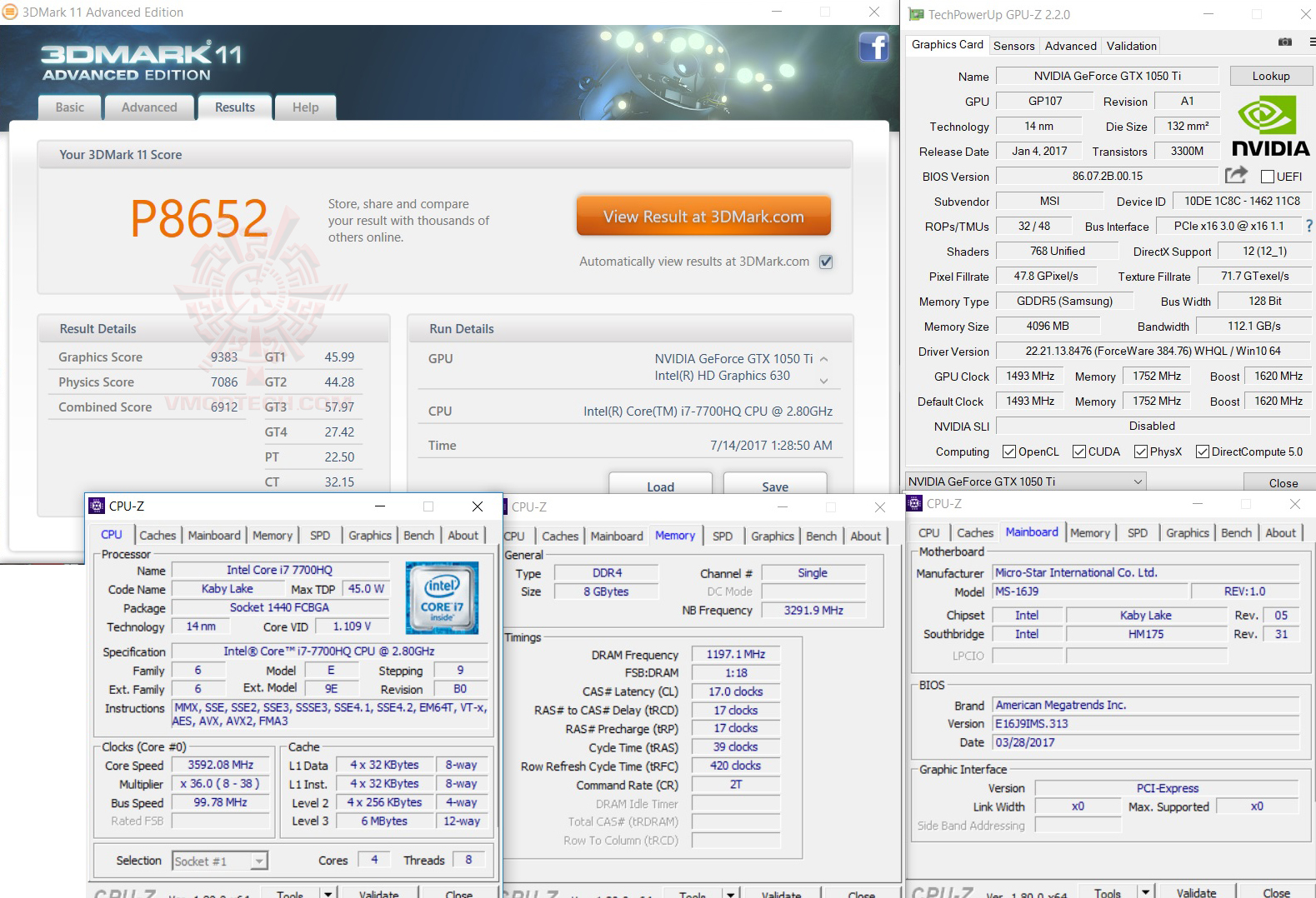This screenshot has width=1316, height=898.
Task: Click the title icon of the CPU tab CPU-Z window
Action: [x=97, y=506]
